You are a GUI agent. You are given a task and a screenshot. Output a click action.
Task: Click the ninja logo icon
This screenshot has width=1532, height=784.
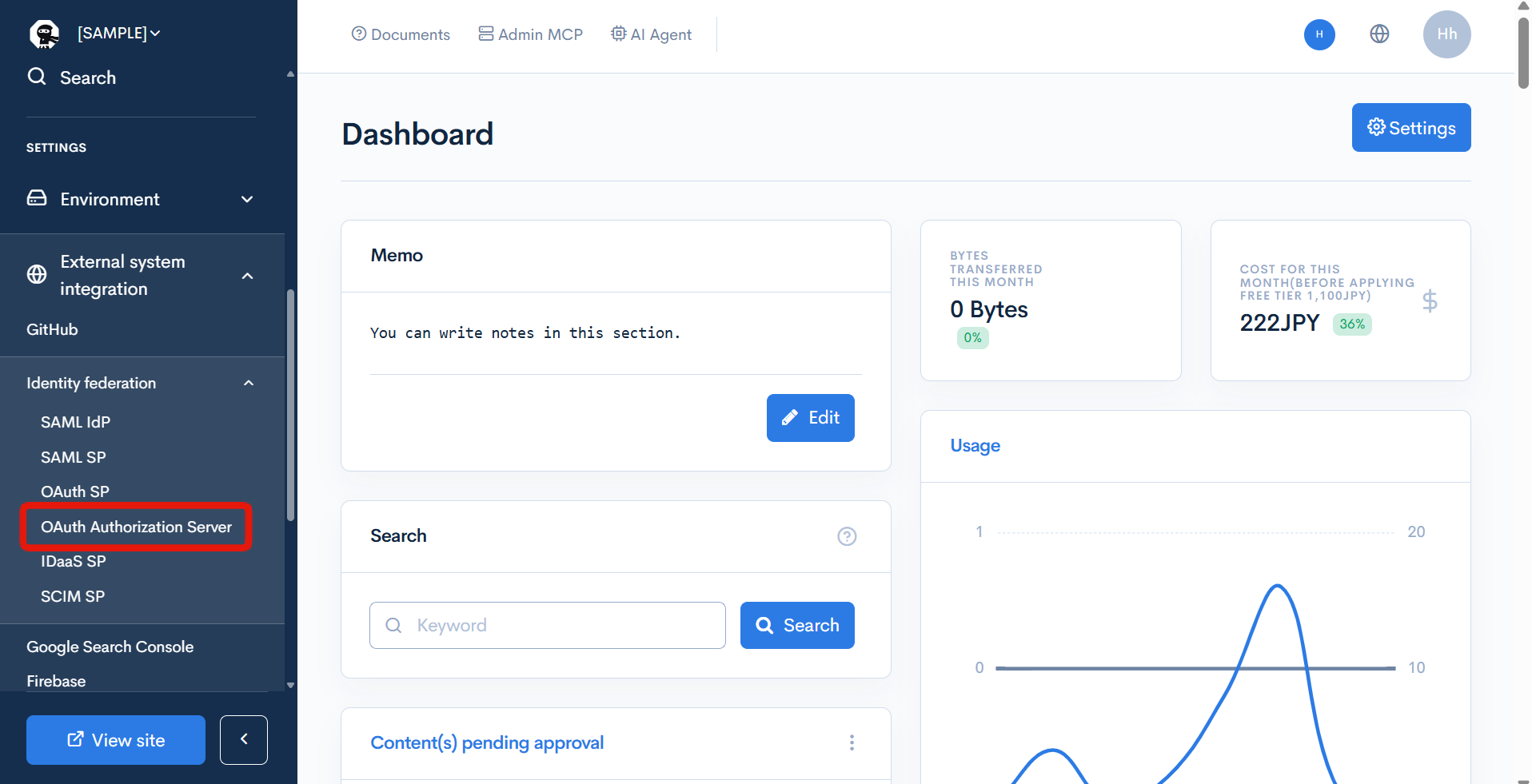45,34
